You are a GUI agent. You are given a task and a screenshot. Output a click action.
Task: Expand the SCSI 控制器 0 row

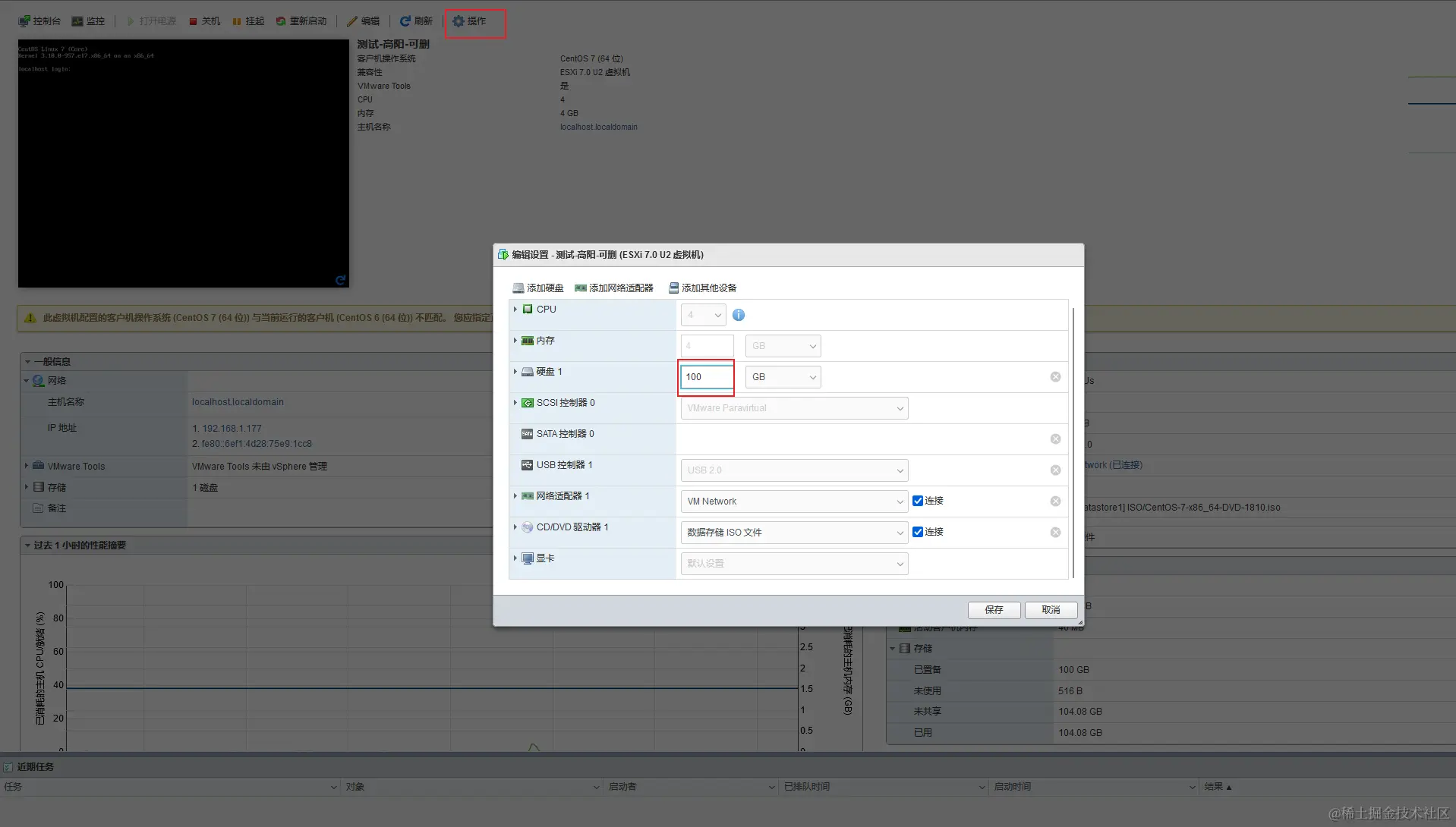pyautogui.click(x=515, y=402)
